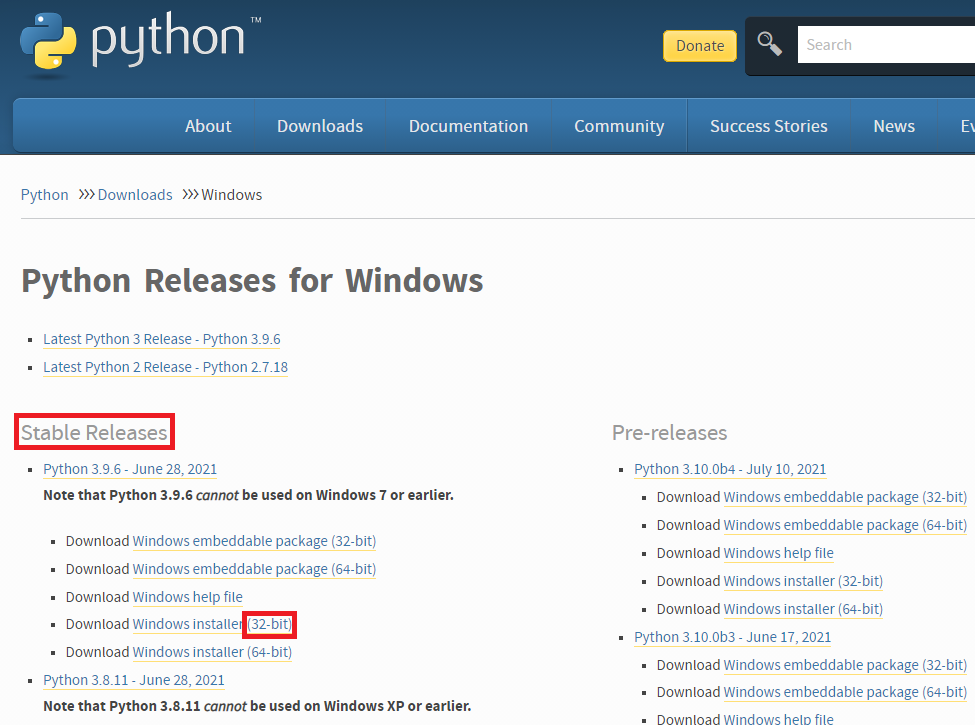Click Windows breadcrumb text

click(x=231, y=195)
